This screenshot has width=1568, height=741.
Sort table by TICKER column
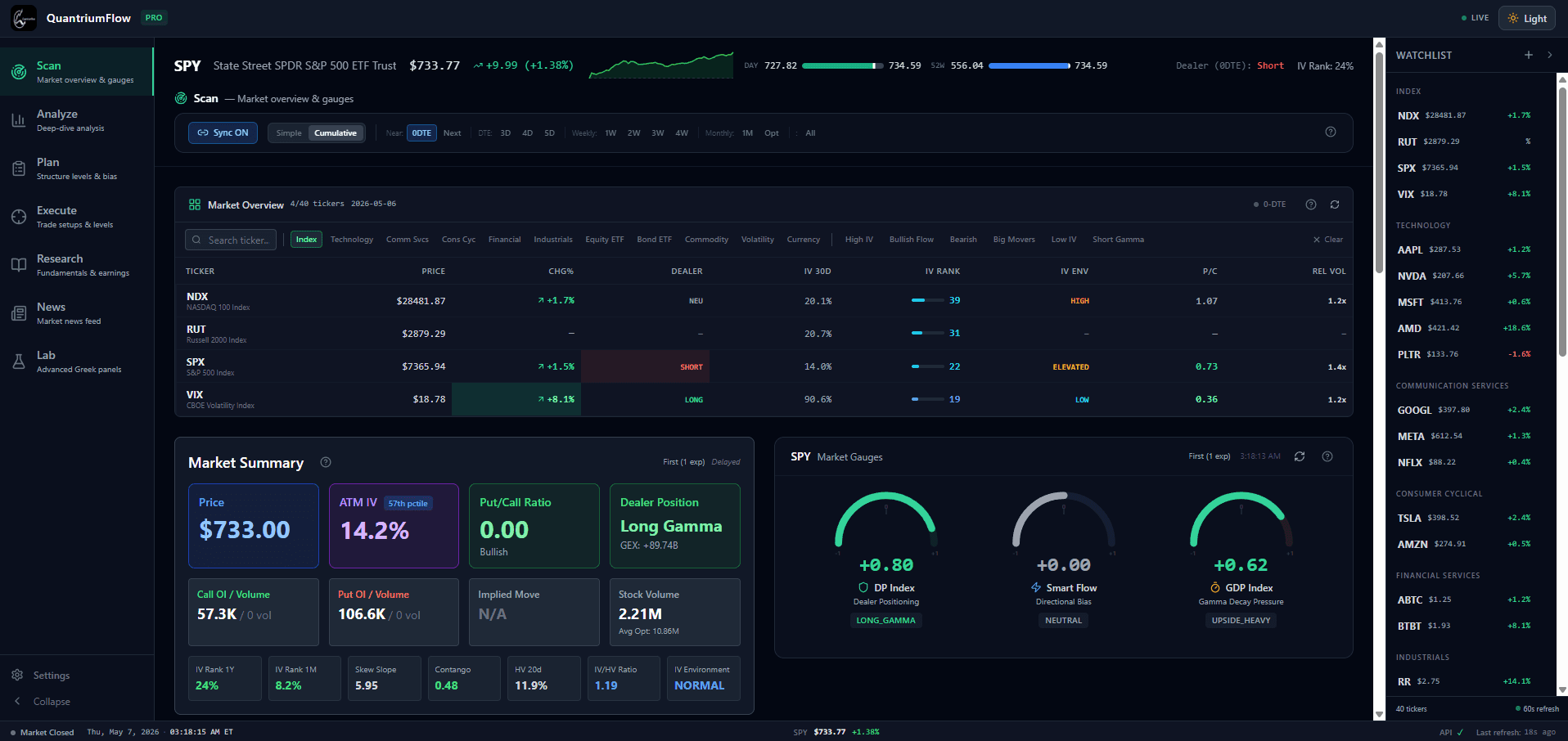point(200,272)
